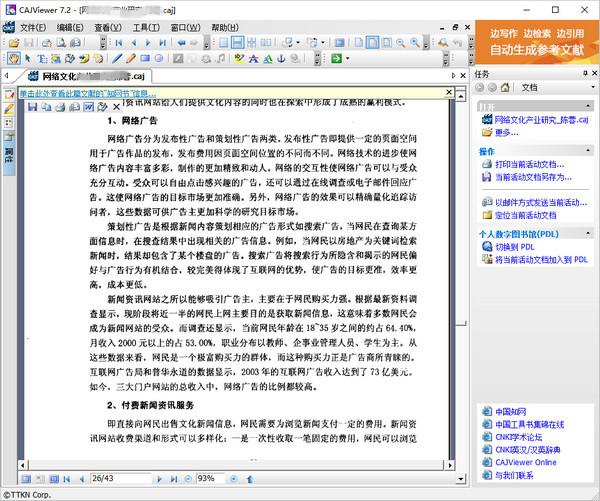The image size is (600, 501).
Task: Click the upward arrow icon in bottom bar
Action: point(250,479)
